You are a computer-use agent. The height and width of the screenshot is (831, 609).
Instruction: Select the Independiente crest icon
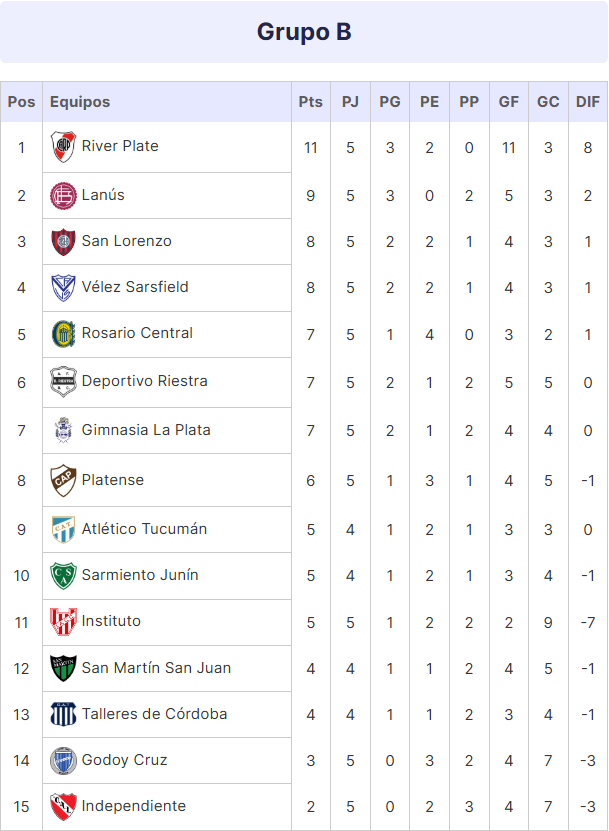click(63, 806)
